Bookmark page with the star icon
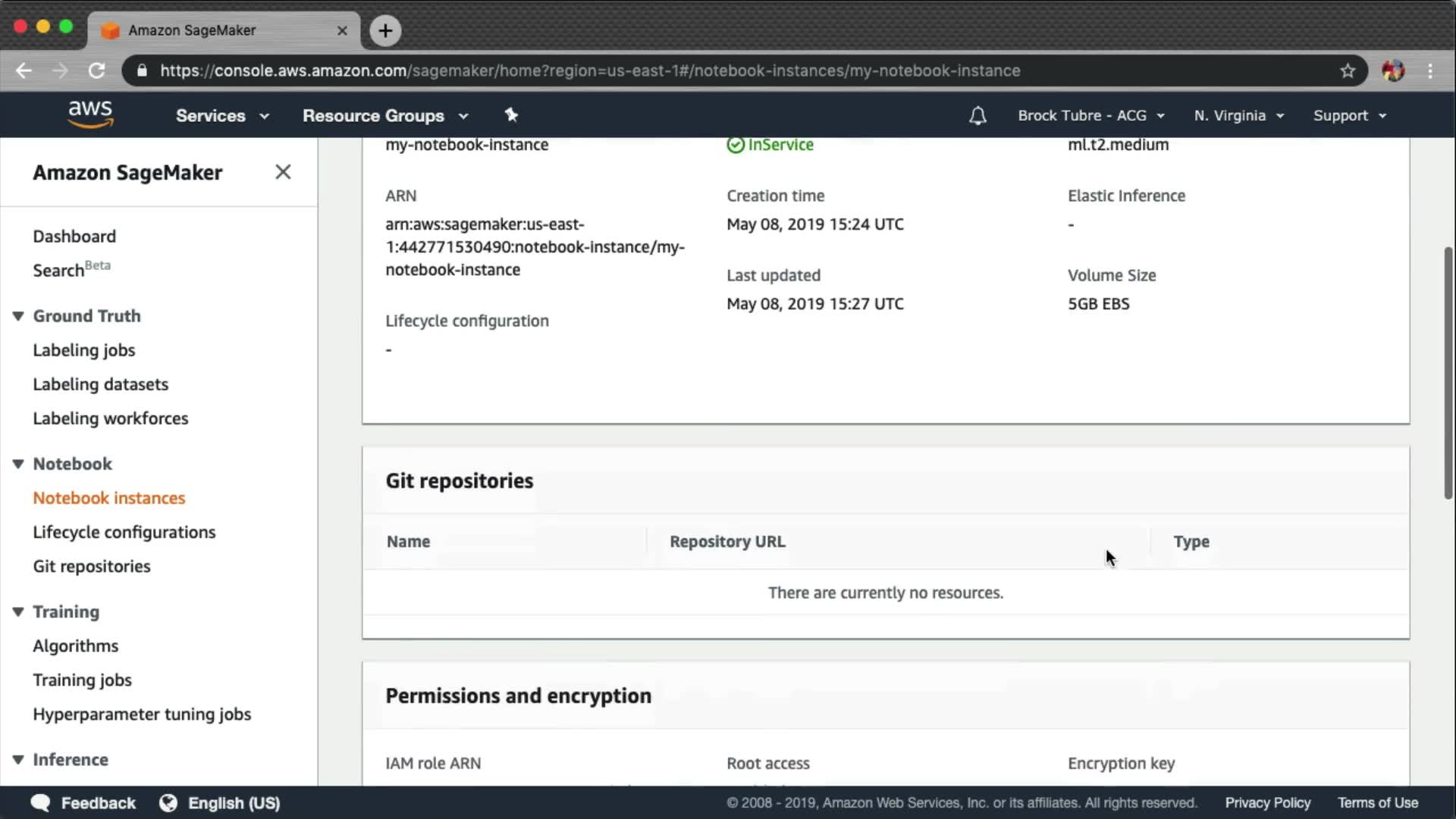The width and height of the screenshot is (1456, 819). pyautogui.click(x=1348, y=71)
